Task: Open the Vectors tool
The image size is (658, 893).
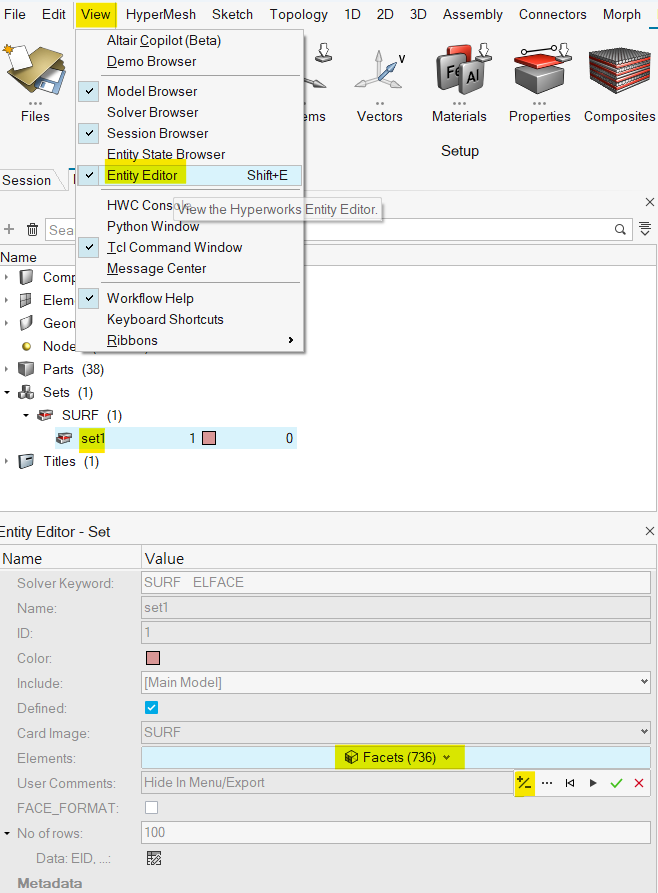Action: pos(379,71)
